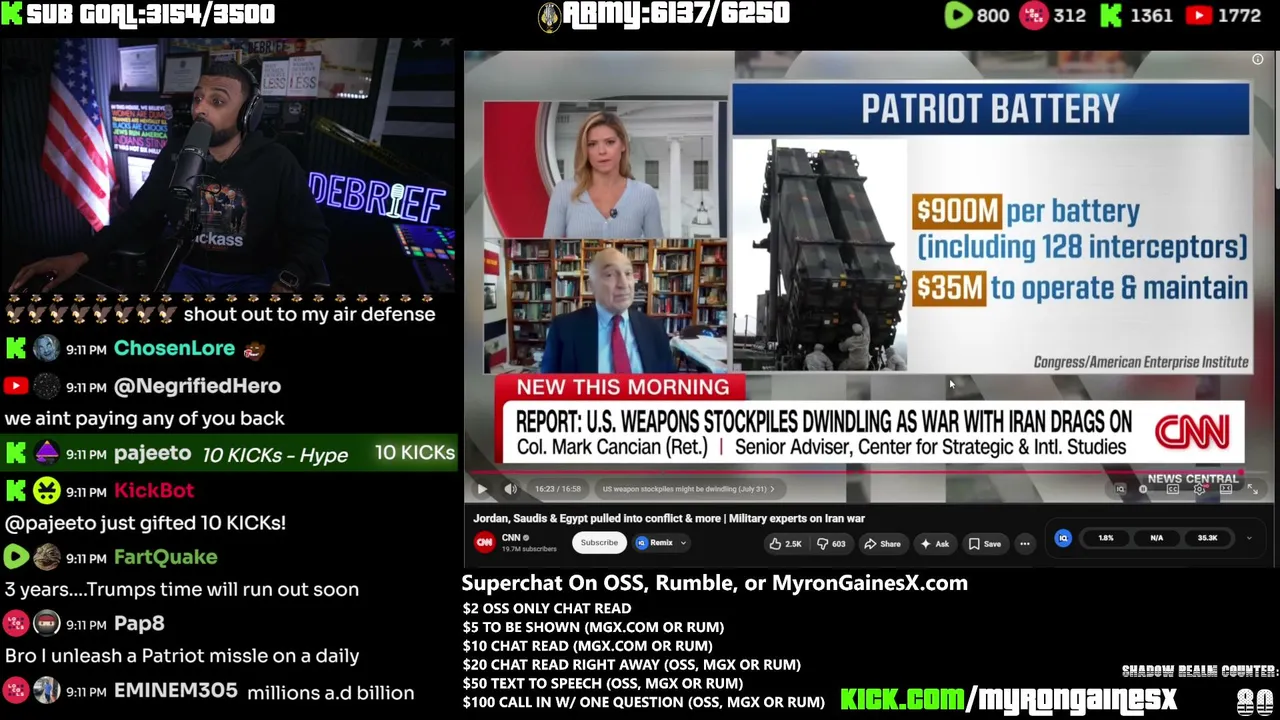Click the video title 'Jordan, Saudis & Egypt pulled into conflict'
Screen dimensions: 1280x720
point(669,518)
